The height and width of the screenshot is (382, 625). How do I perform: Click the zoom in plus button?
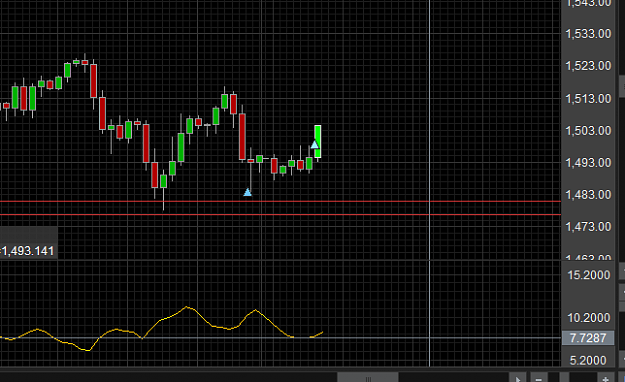point(605,378)
